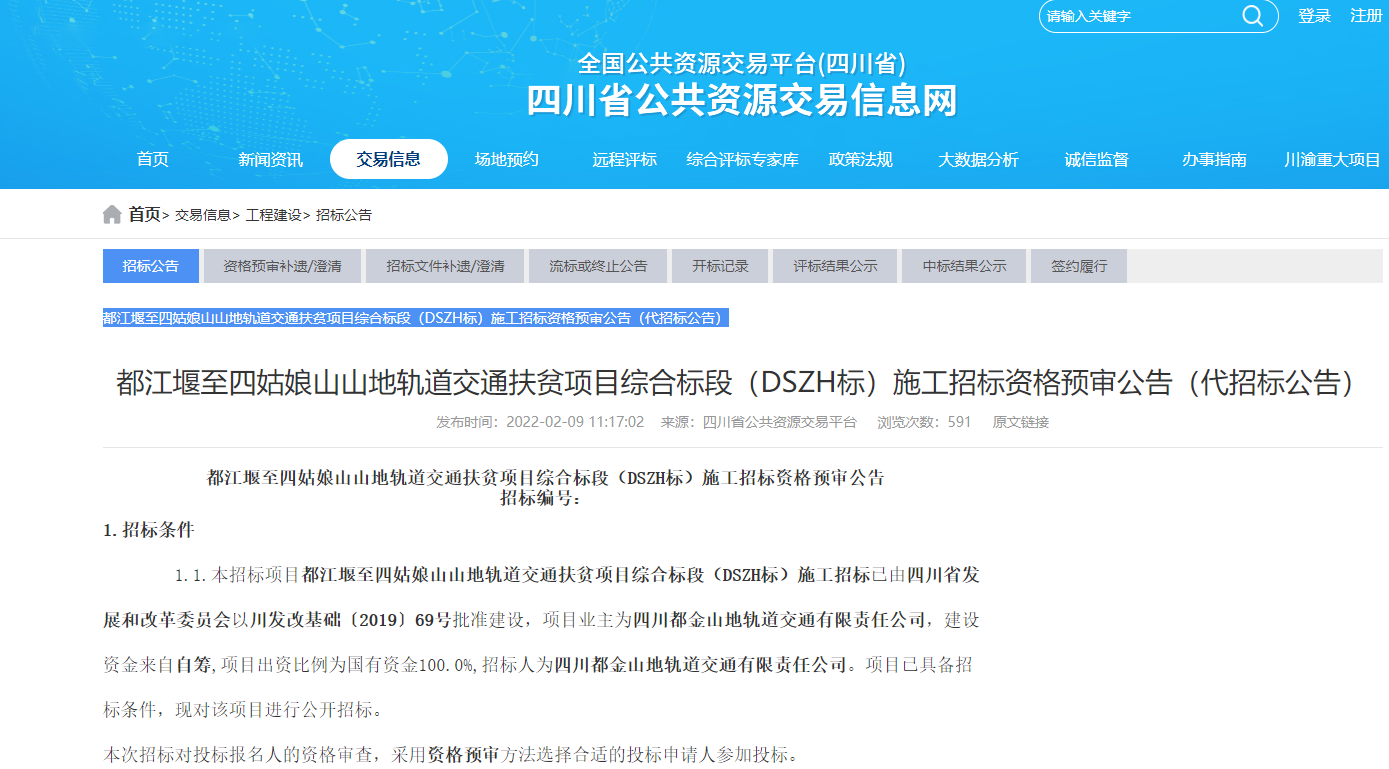Switch to 开标记录 tab

click(720, 266)
